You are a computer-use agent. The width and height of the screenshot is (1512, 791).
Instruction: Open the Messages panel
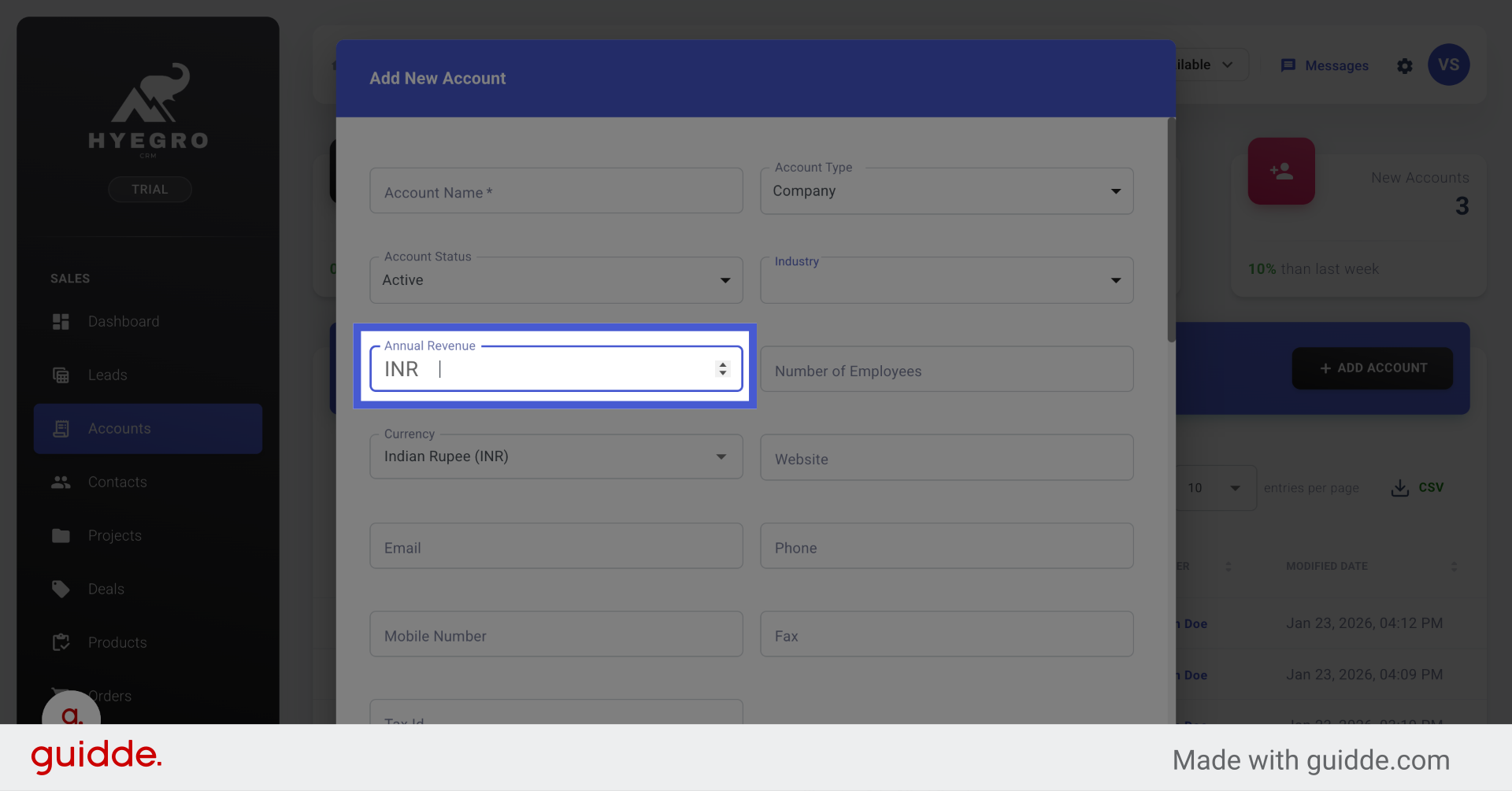click(x=1324, y=65)
